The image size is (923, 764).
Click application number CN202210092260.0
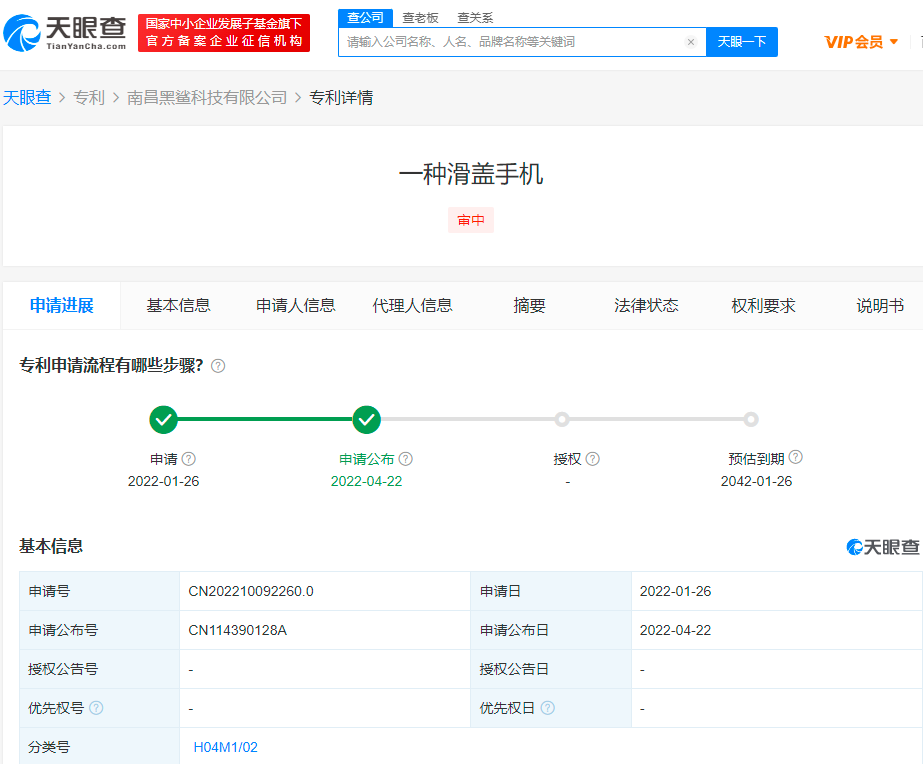point(251,591)
